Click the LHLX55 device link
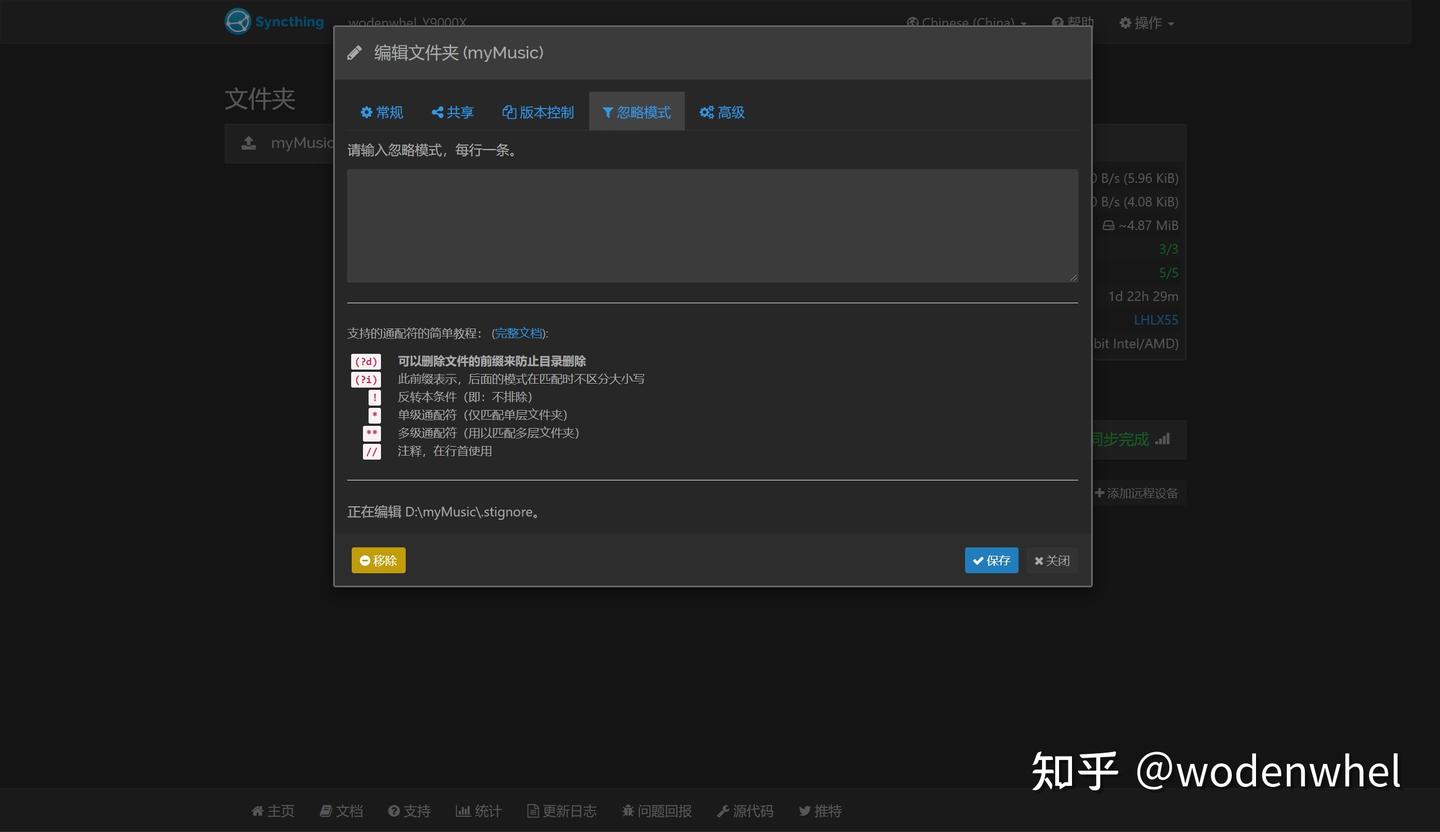The height and width of the screenshot is (832, 1440). pos(1156,319)
